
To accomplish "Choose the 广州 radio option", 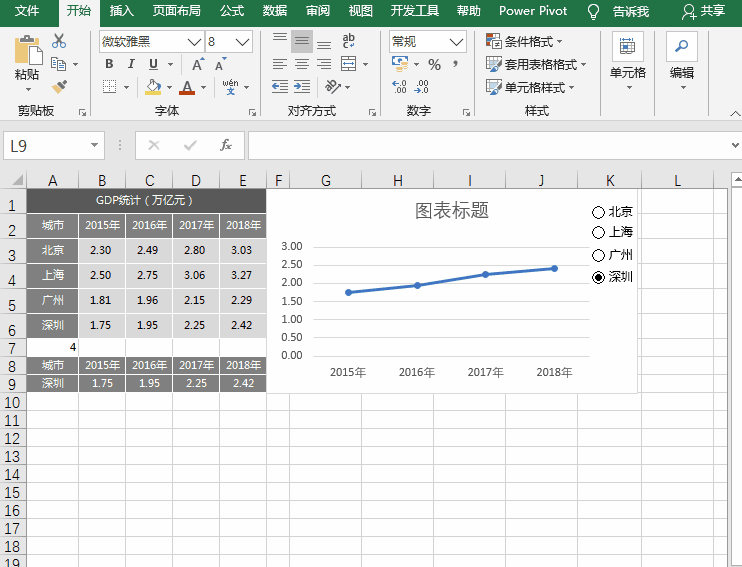I will pyautogui.click(x=598, y=255).
